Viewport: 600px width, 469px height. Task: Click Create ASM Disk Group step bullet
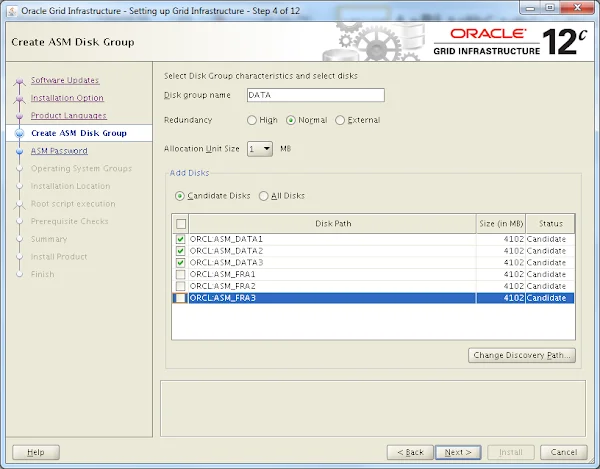(19, 133)
